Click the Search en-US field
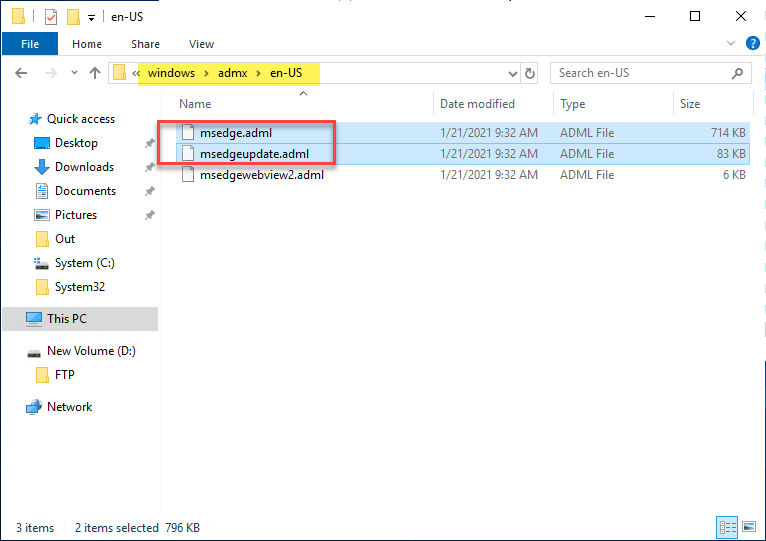This screenshot has height=541, width=766. [x=650, y=73]
